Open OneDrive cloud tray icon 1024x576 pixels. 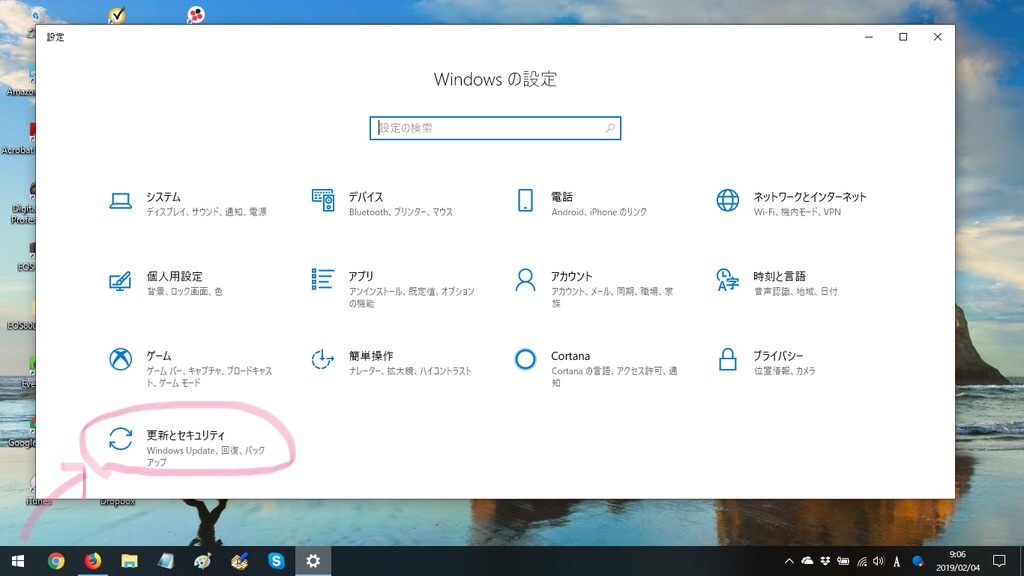click(x=807, y=561)
